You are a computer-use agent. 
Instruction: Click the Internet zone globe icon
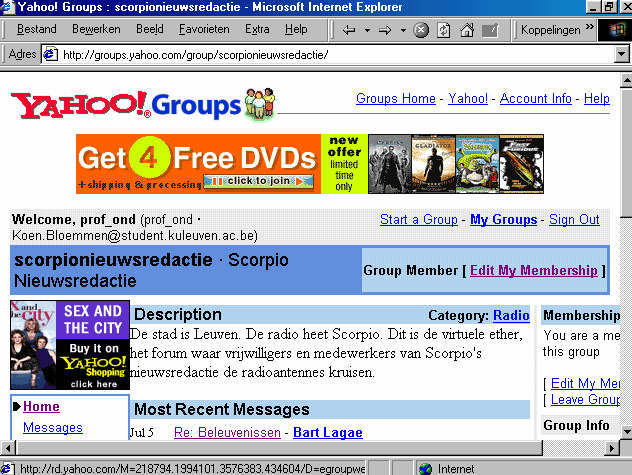tap(425, 469)
